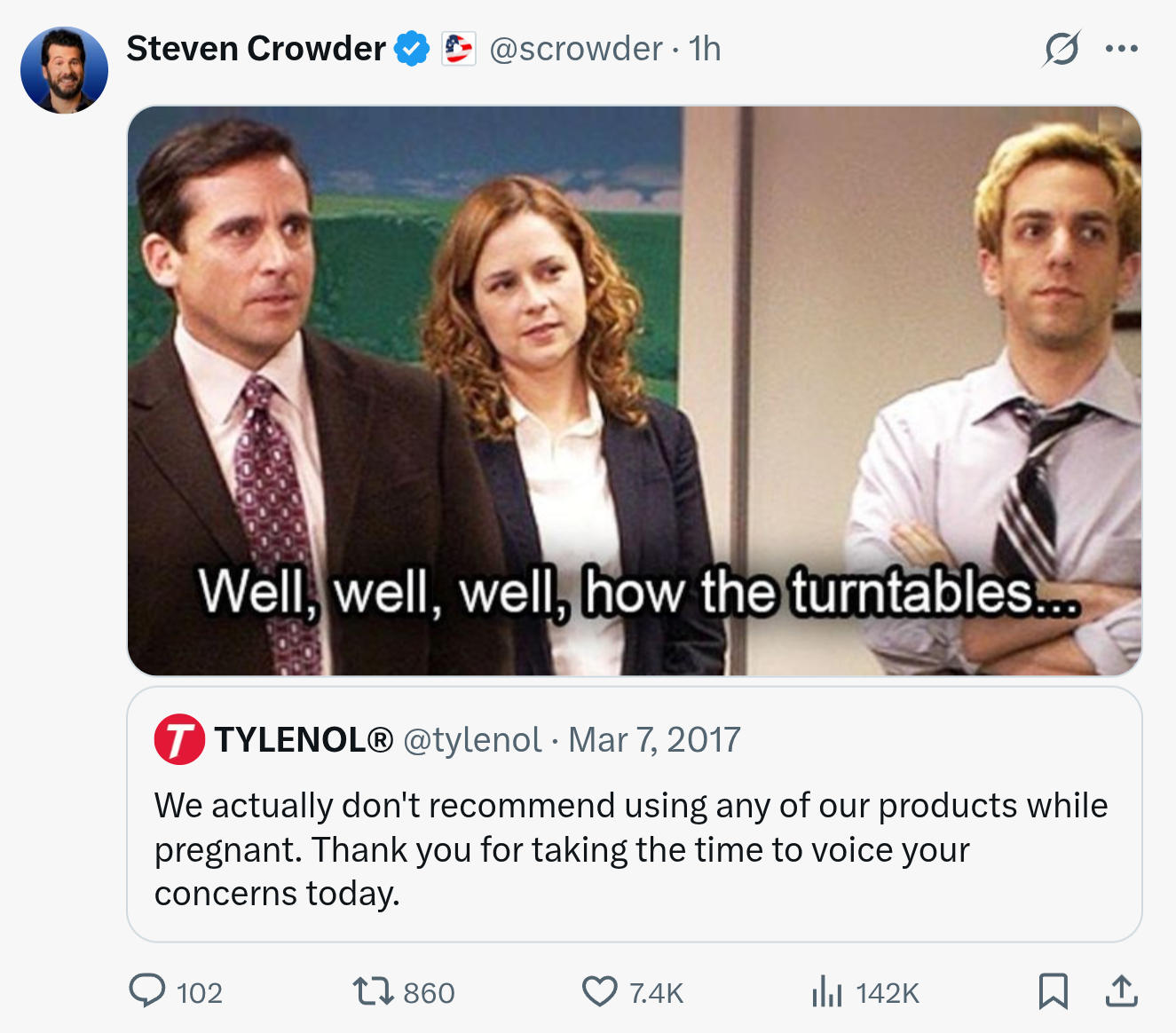
Task: View analytics bar chart icon
Action: click(827, 991)
